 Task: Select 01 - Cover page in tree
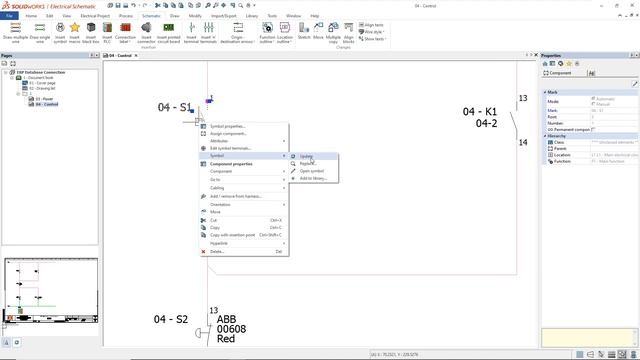click(x=39, y=83)
